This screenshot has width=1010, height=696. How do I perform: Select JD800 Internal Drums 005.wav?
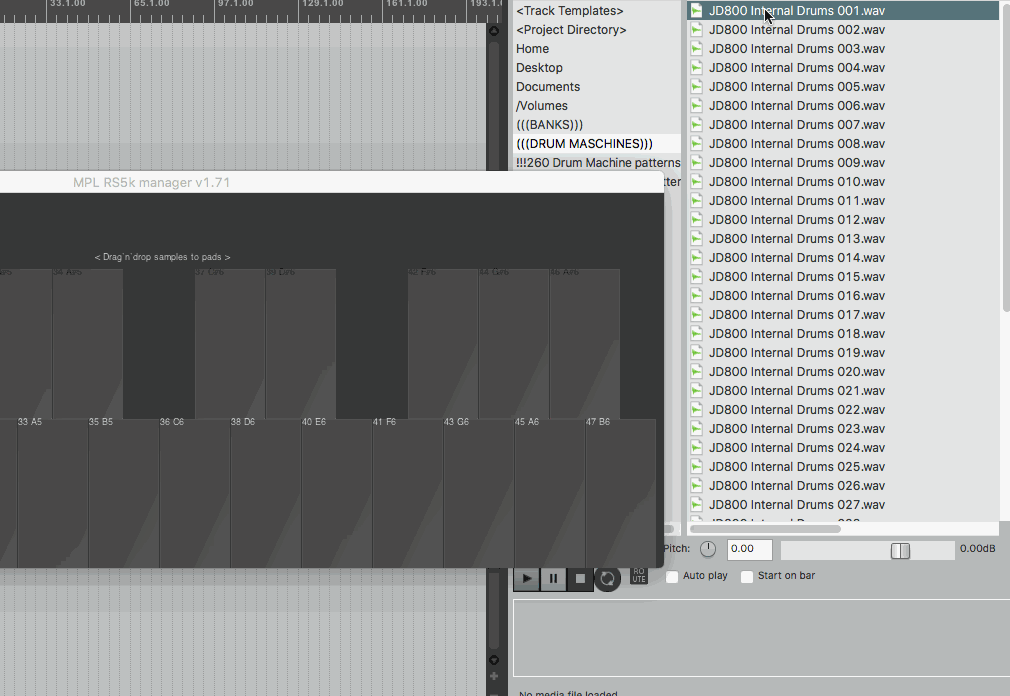[x=843, y=87]
